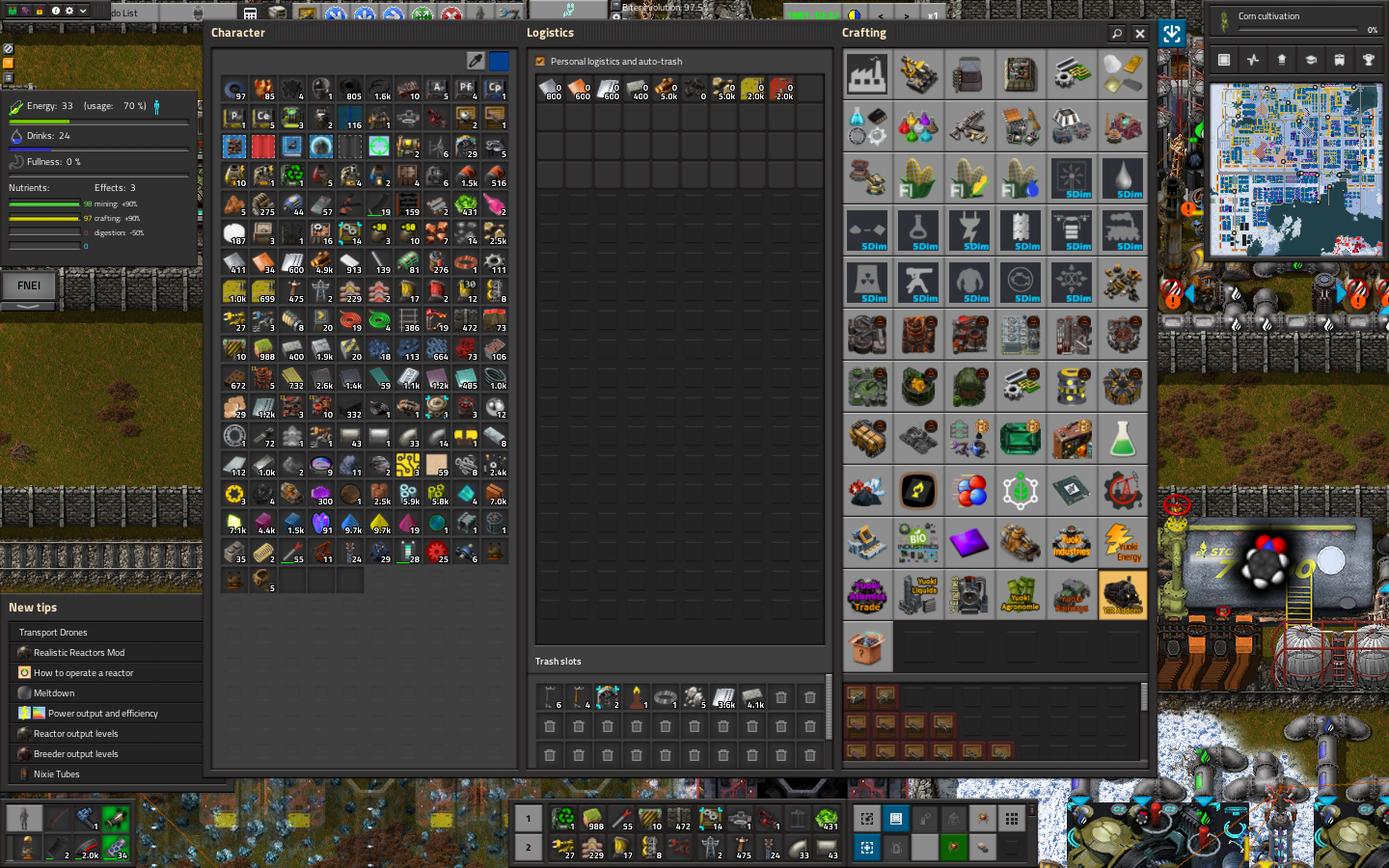
Task: Open Power output and efficiency tip
Action: 105,714
